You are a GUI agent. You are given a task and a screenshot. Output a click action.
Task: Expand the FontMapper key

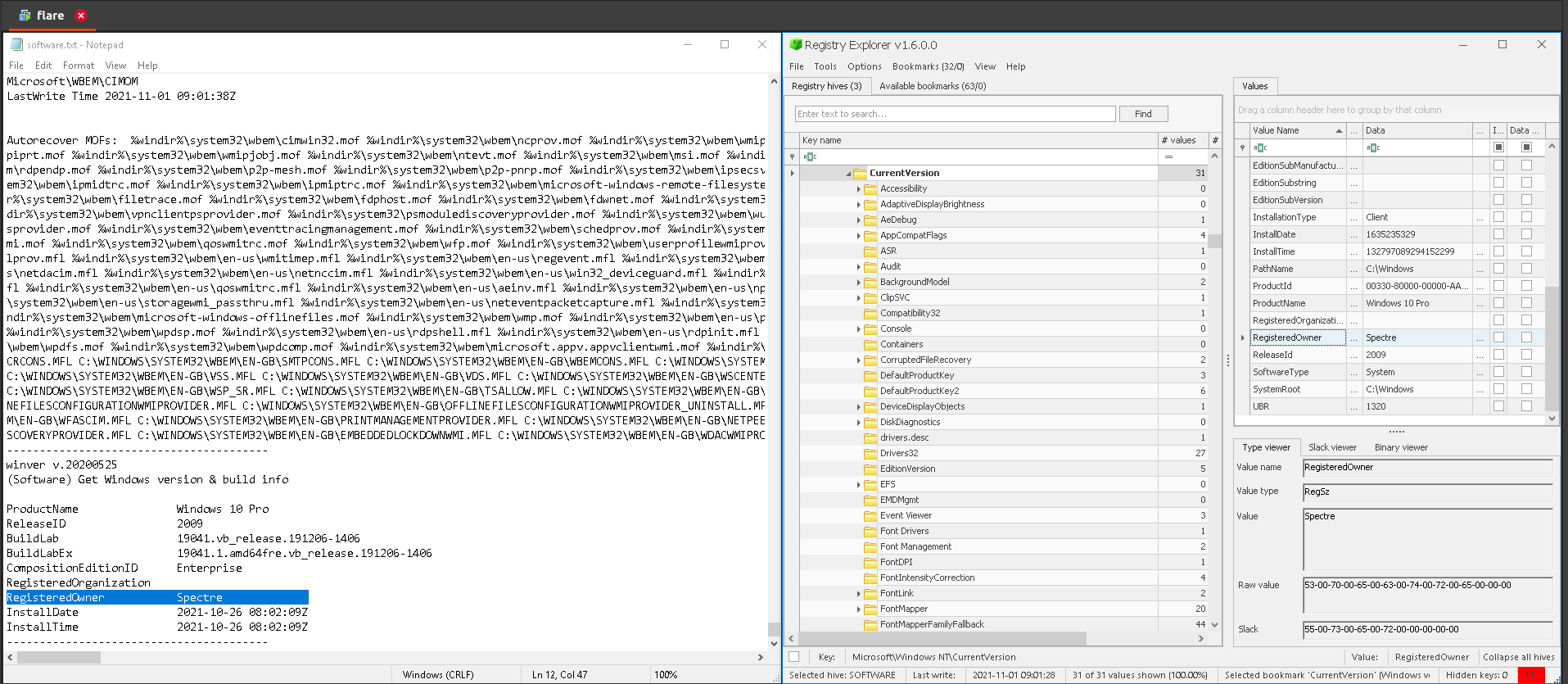(x=859, y=609)
